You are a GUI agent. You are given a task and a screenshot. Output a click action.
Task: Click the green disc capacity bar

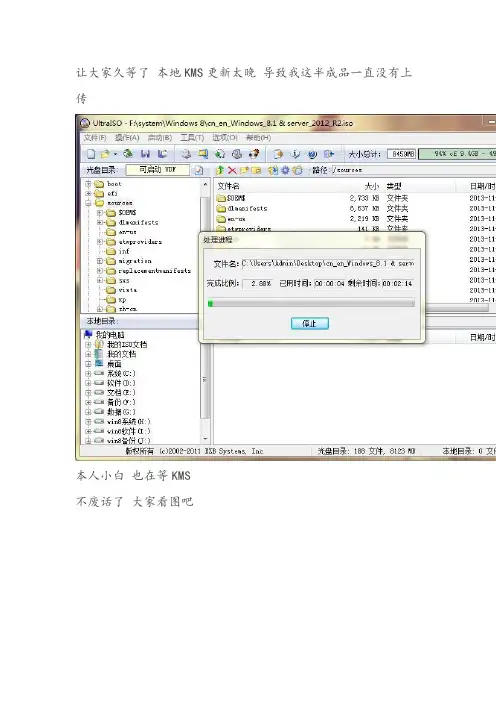pyautogui.click(x=457, y=154)
